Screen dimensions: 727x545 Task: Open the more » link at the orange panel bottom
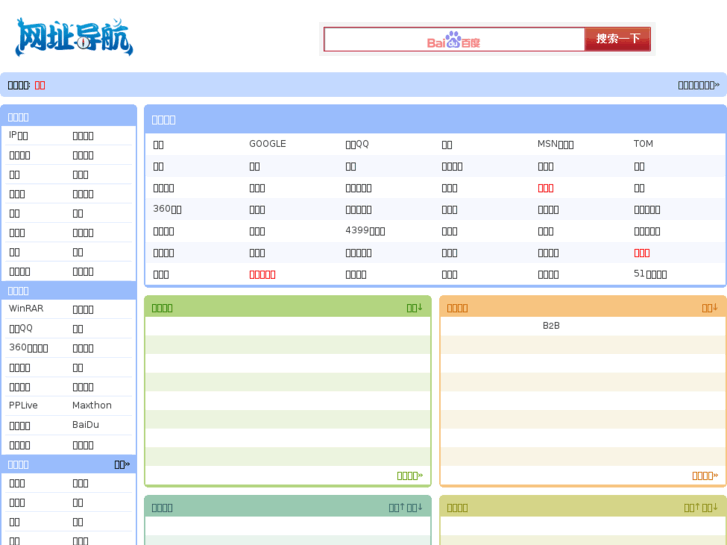(705, 476)
